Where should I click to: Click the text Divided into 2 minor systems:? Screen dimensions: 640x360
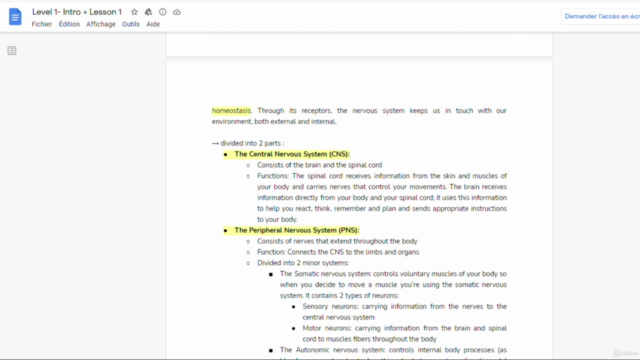tap(303, 263)
